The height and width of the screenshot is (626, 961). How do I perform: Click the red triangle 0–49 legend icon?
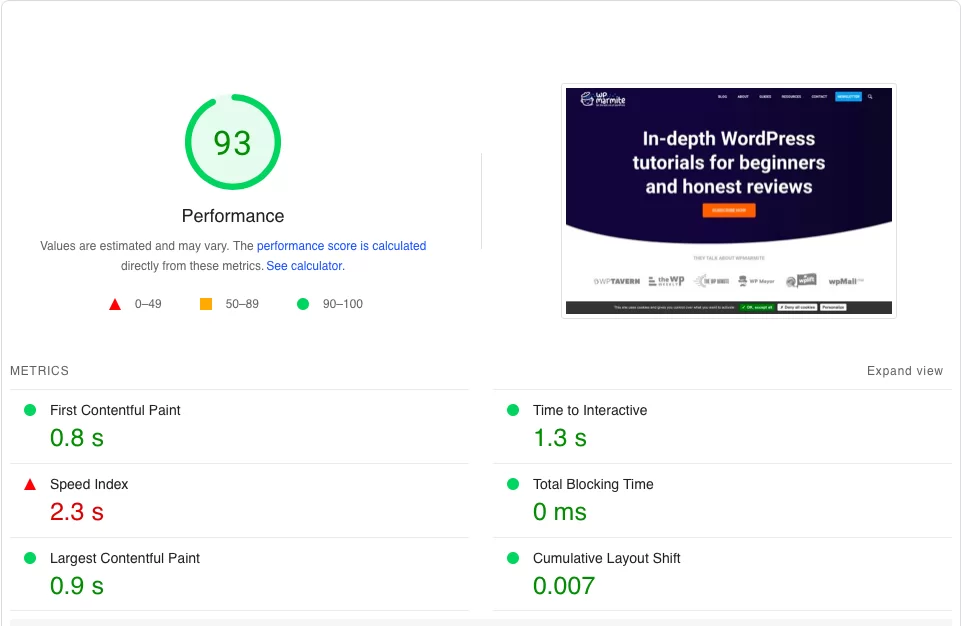click(x=115, y=304)
